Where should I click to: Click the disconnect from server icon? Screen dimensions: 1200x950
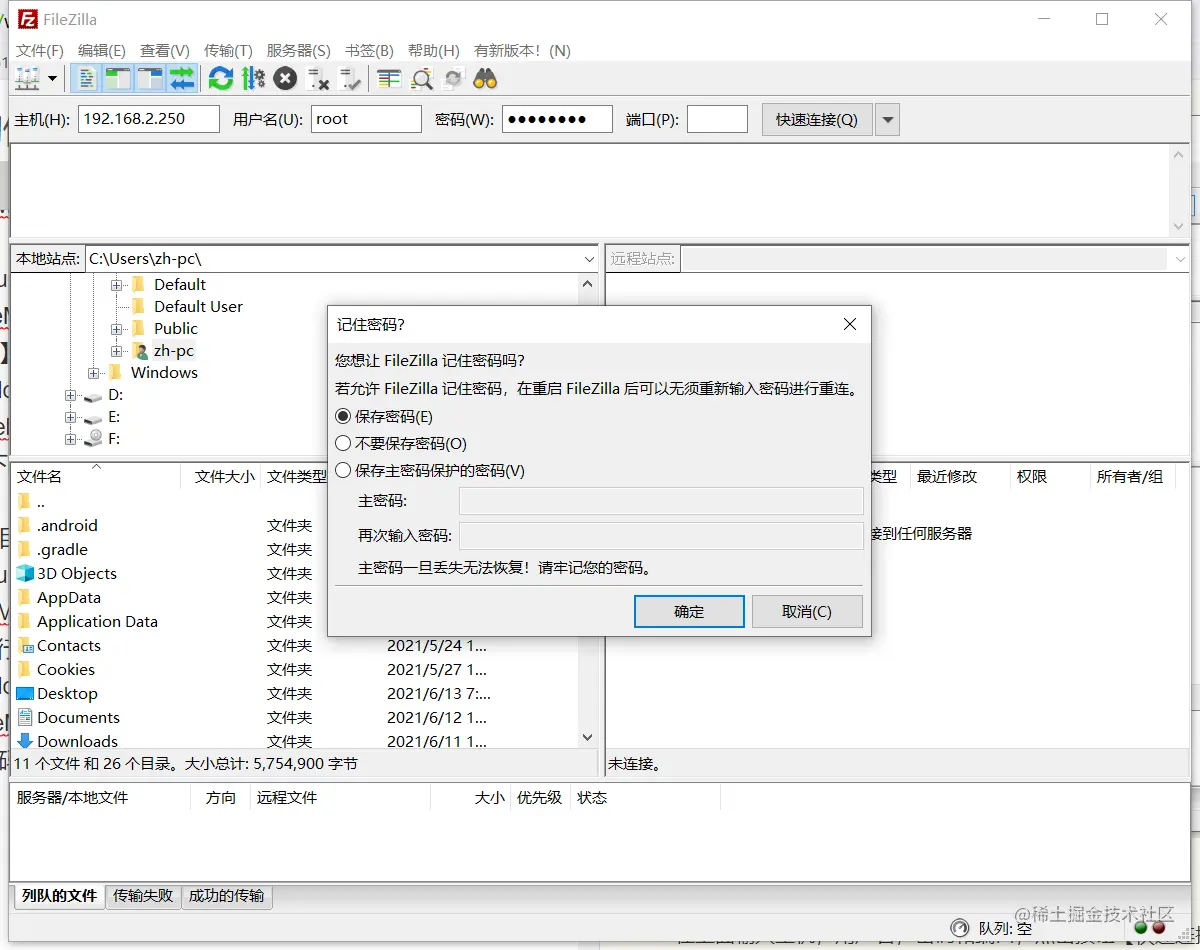318,78
